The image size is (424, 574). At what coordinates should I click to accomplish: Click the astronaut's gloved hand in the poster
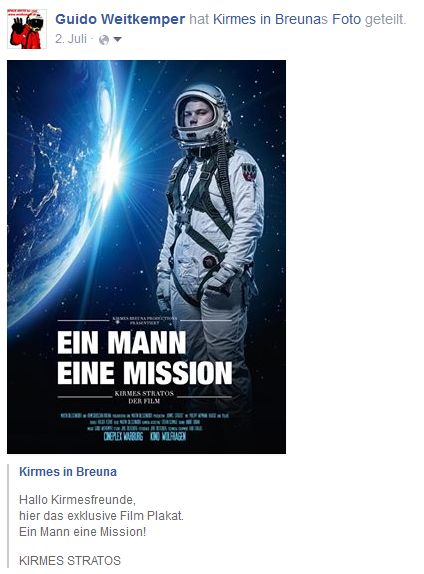coord(218,283)
